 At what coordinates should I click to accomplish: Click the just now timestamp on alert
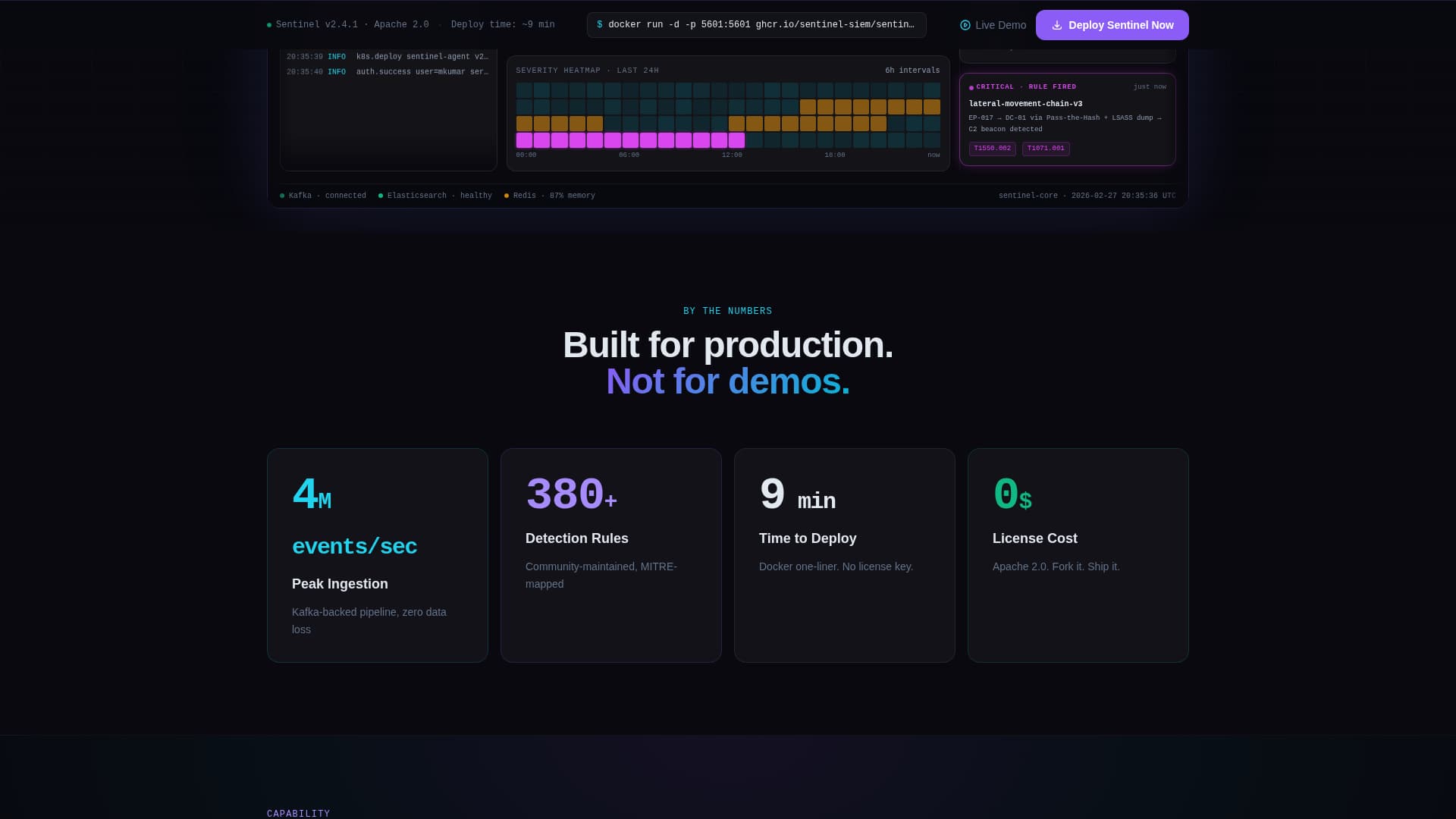(x=1150, y=87)
